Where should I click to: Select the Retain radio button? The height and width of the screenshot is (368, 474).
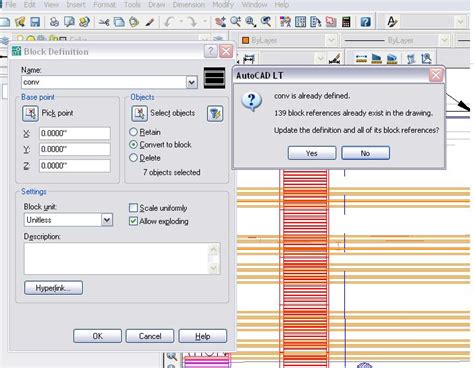point(133,132)
